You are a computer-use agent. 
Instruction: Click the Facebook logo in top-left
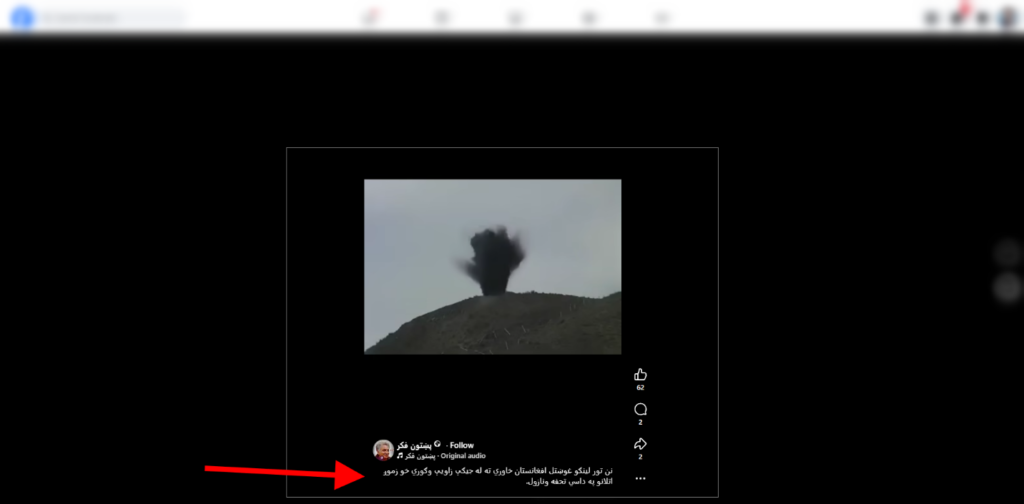22,18
